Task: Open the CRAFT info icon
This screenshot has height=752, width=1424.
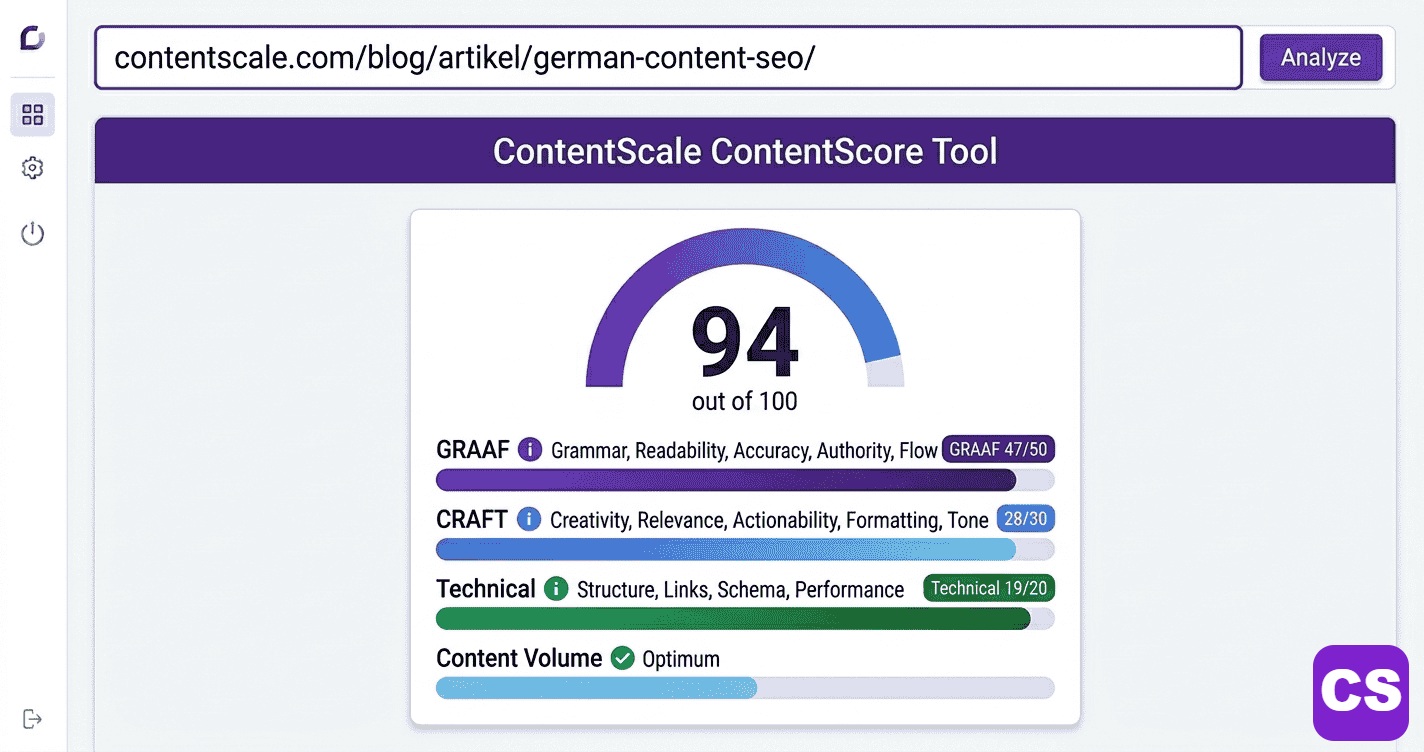Action: tap(527, 519)
